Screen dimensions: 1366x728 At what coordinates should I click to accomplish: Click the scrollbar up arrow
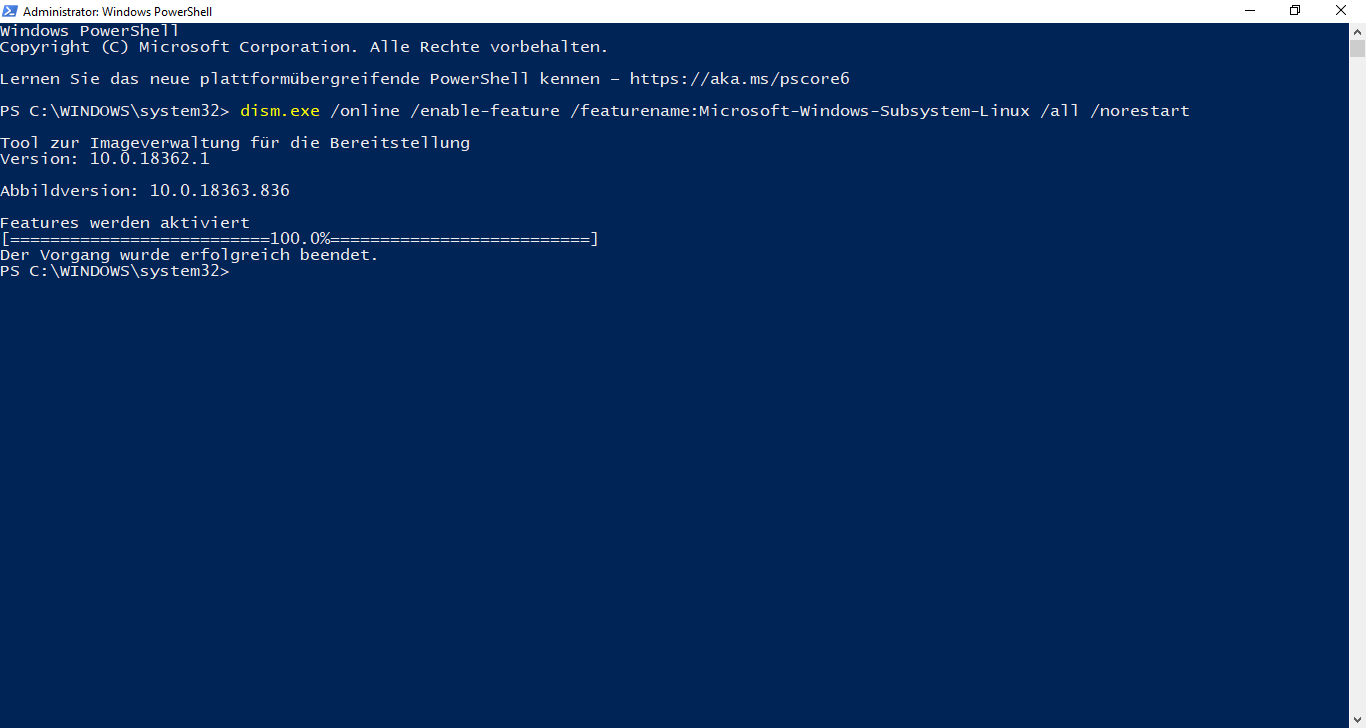tap(1357, 31)
